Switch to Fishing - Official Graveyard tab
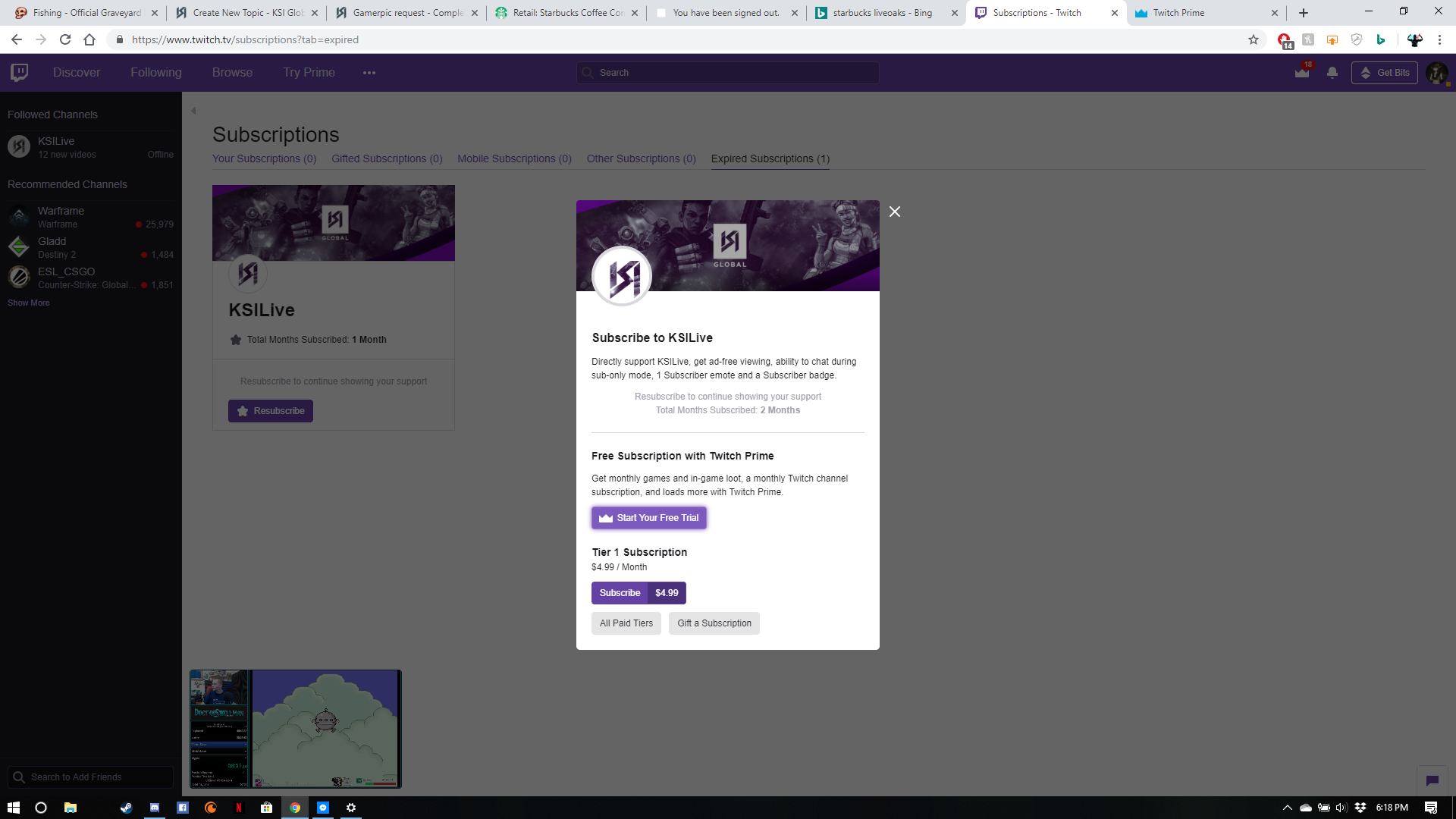Viewport: 1456px width, 819px height. (86, 13)
